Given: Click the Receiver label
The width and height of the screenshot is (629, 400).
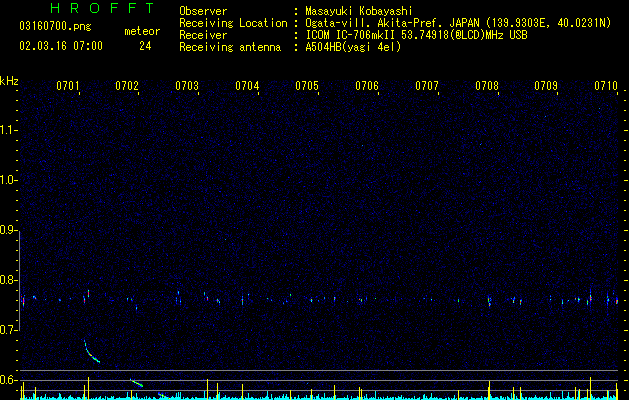Looking at the screenshot, I should tap(203, 35).
